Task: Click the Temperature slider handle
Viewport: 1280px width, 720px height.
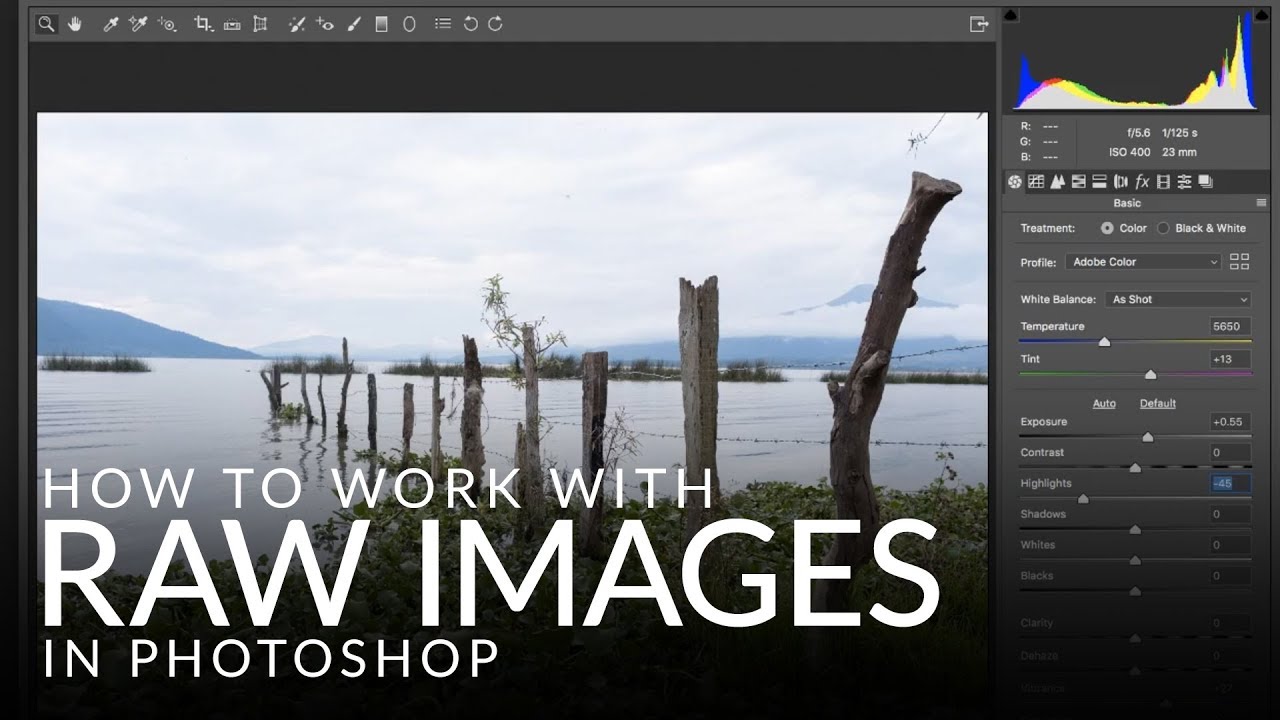Action: click(1104, 342)
